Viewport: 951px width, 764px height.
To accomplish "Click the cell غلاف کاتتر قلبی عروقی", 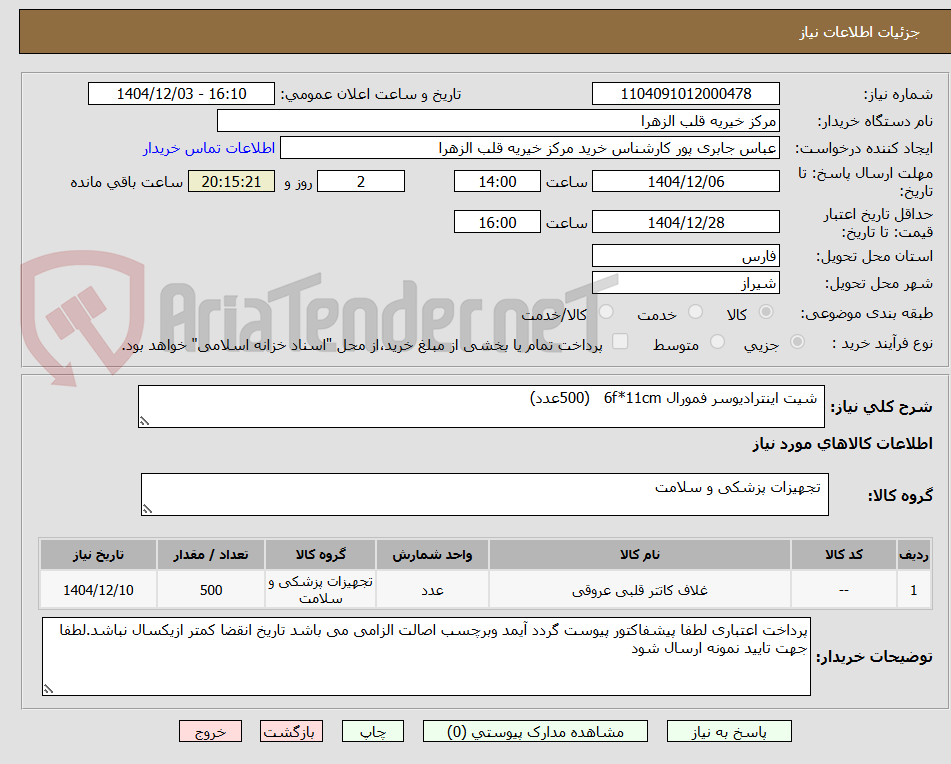I will (639, 589).
